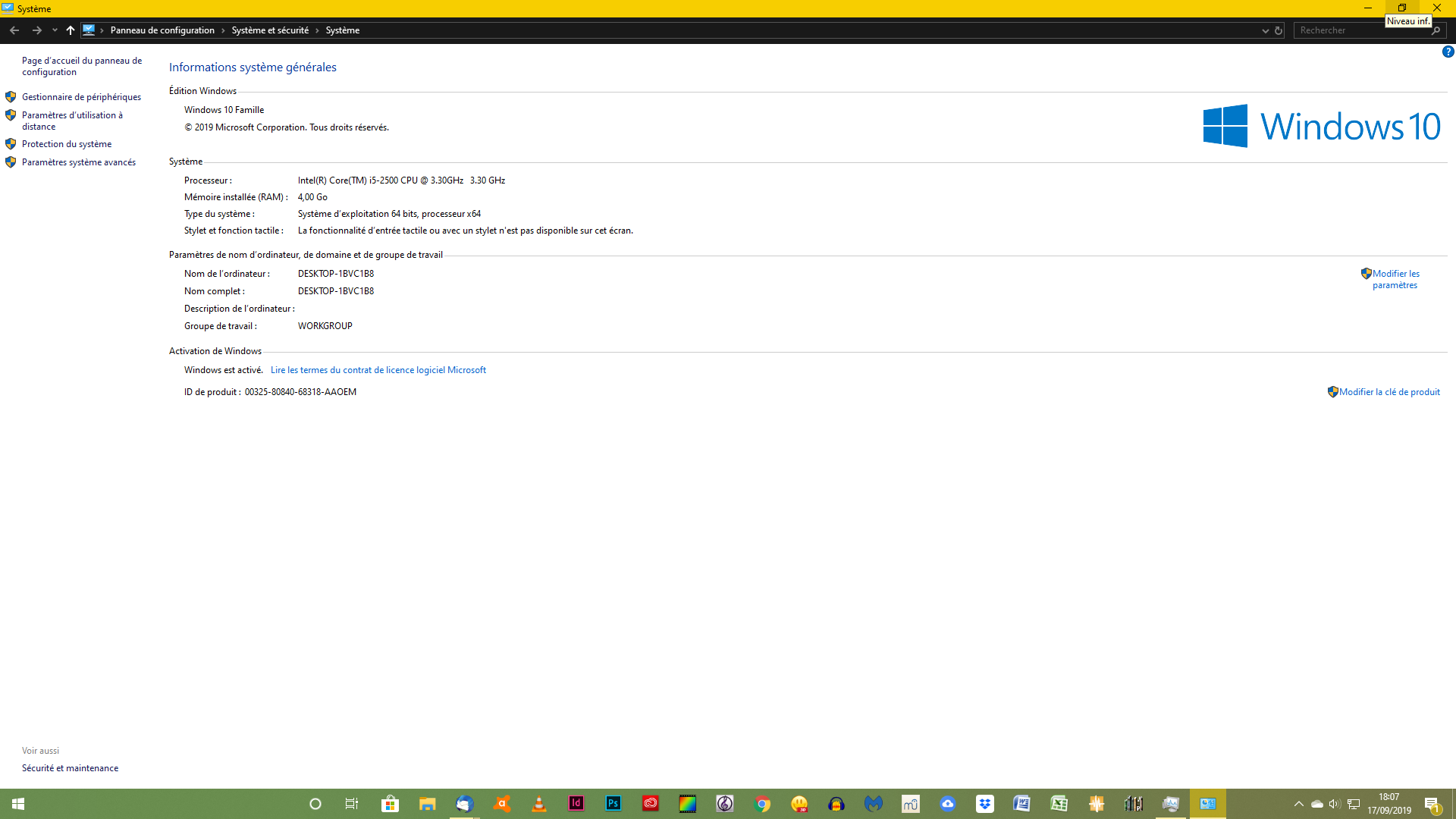Open the notification action center
The image size is (1456, 819).
[x=1432, y=804]
